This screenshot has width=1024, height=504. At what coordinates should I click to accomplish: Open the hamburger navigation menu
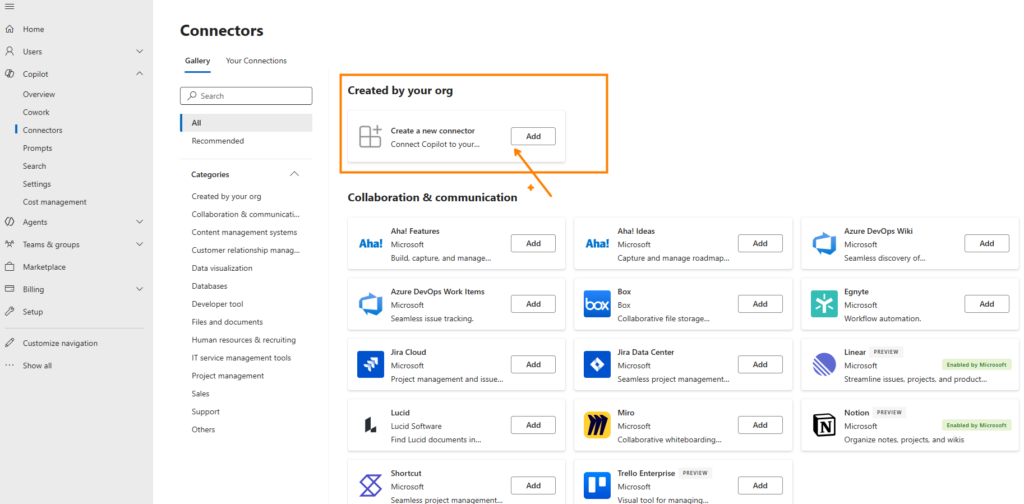point(9,7)
